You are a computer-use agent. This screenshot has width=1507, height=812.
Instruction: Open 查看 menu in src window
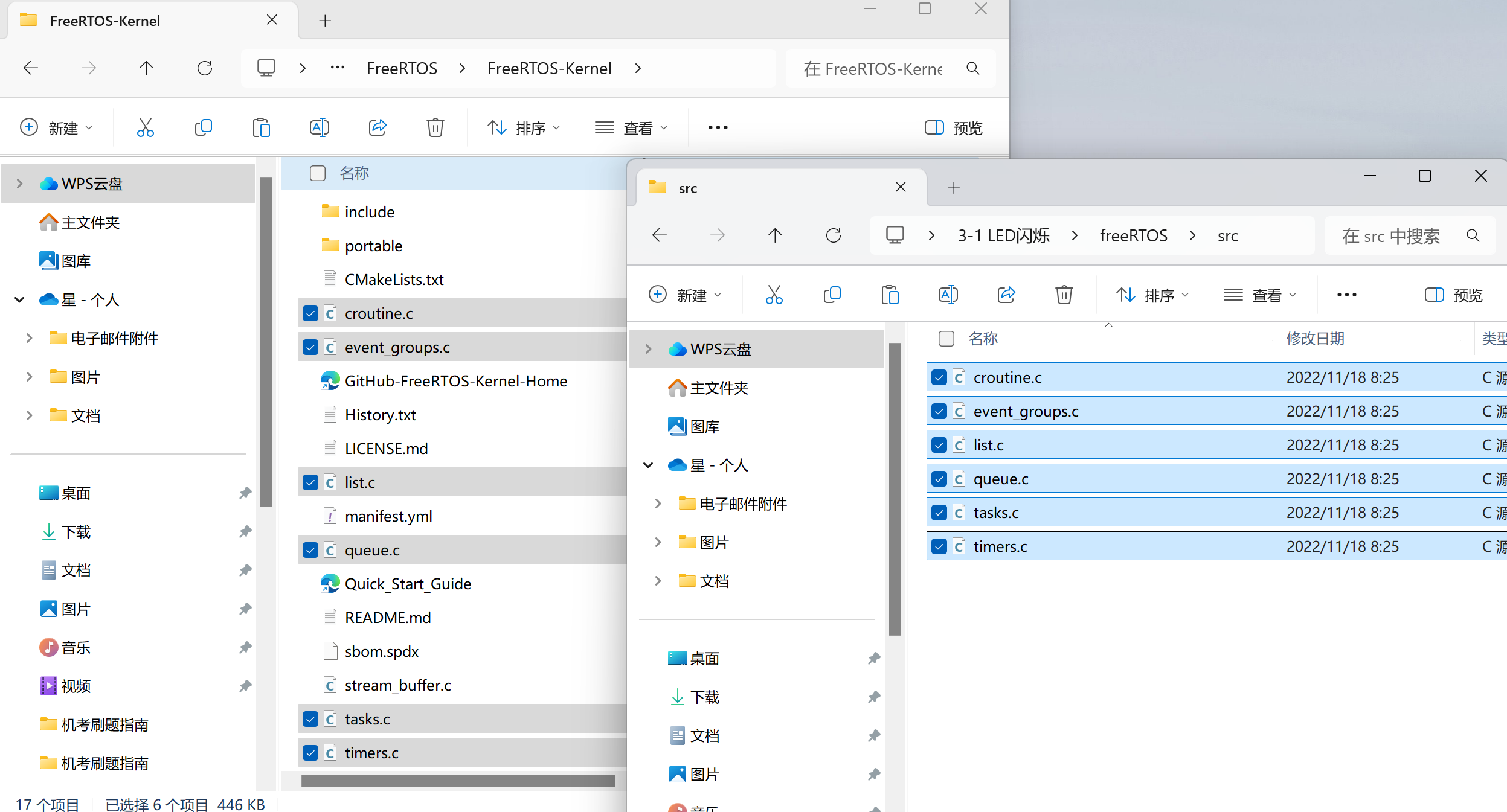(x=1260, y=295)
